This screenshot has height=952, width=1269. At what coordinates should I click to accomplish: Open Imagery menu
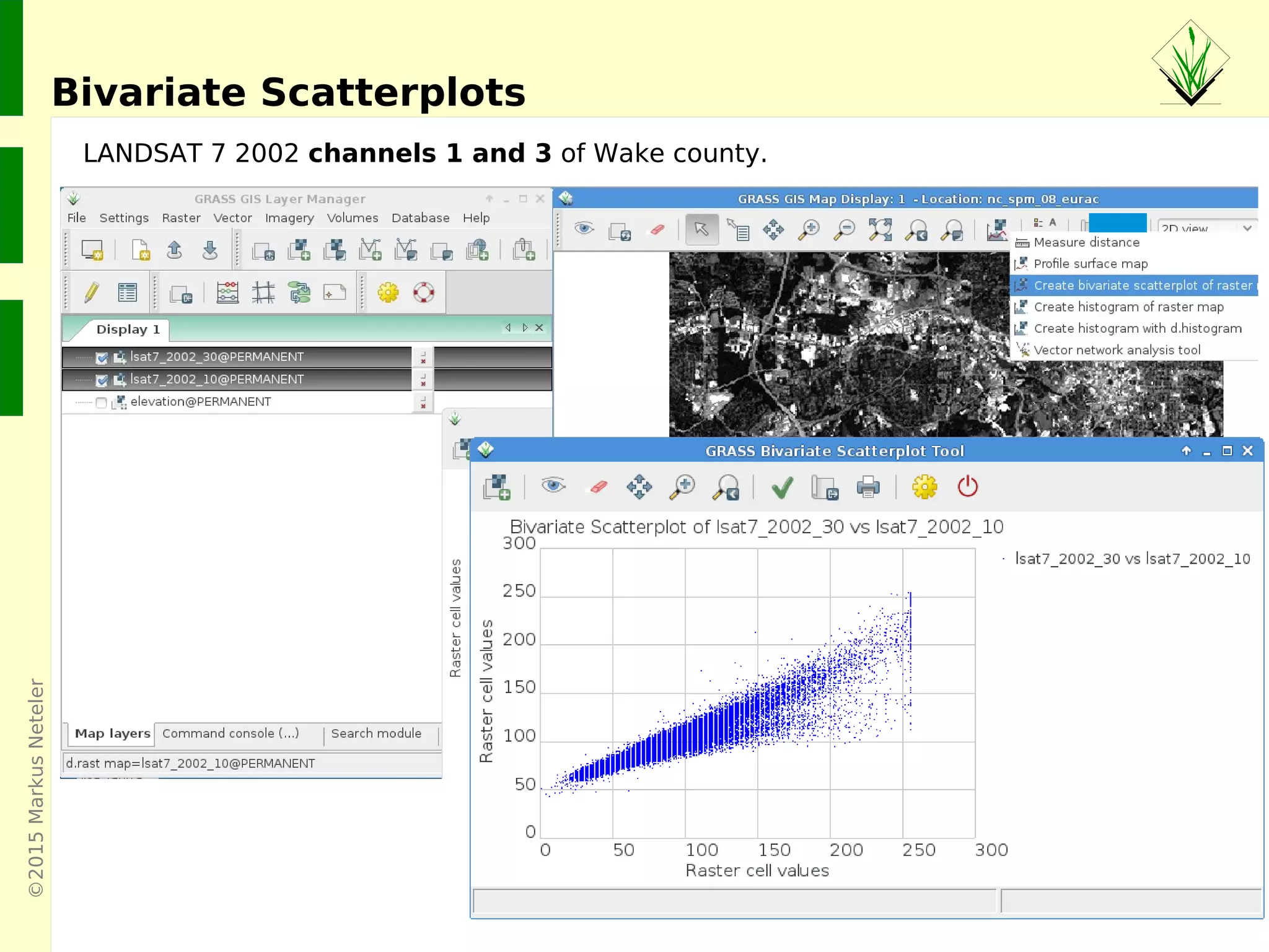[x=289, y=219]
